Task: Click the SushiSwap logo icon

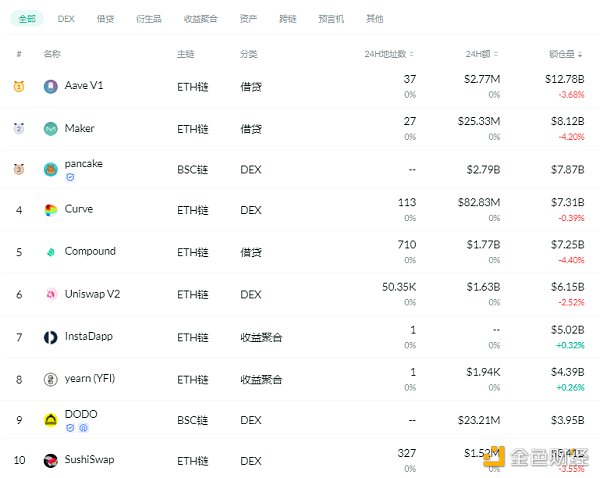Action: (x=50, y=461)
